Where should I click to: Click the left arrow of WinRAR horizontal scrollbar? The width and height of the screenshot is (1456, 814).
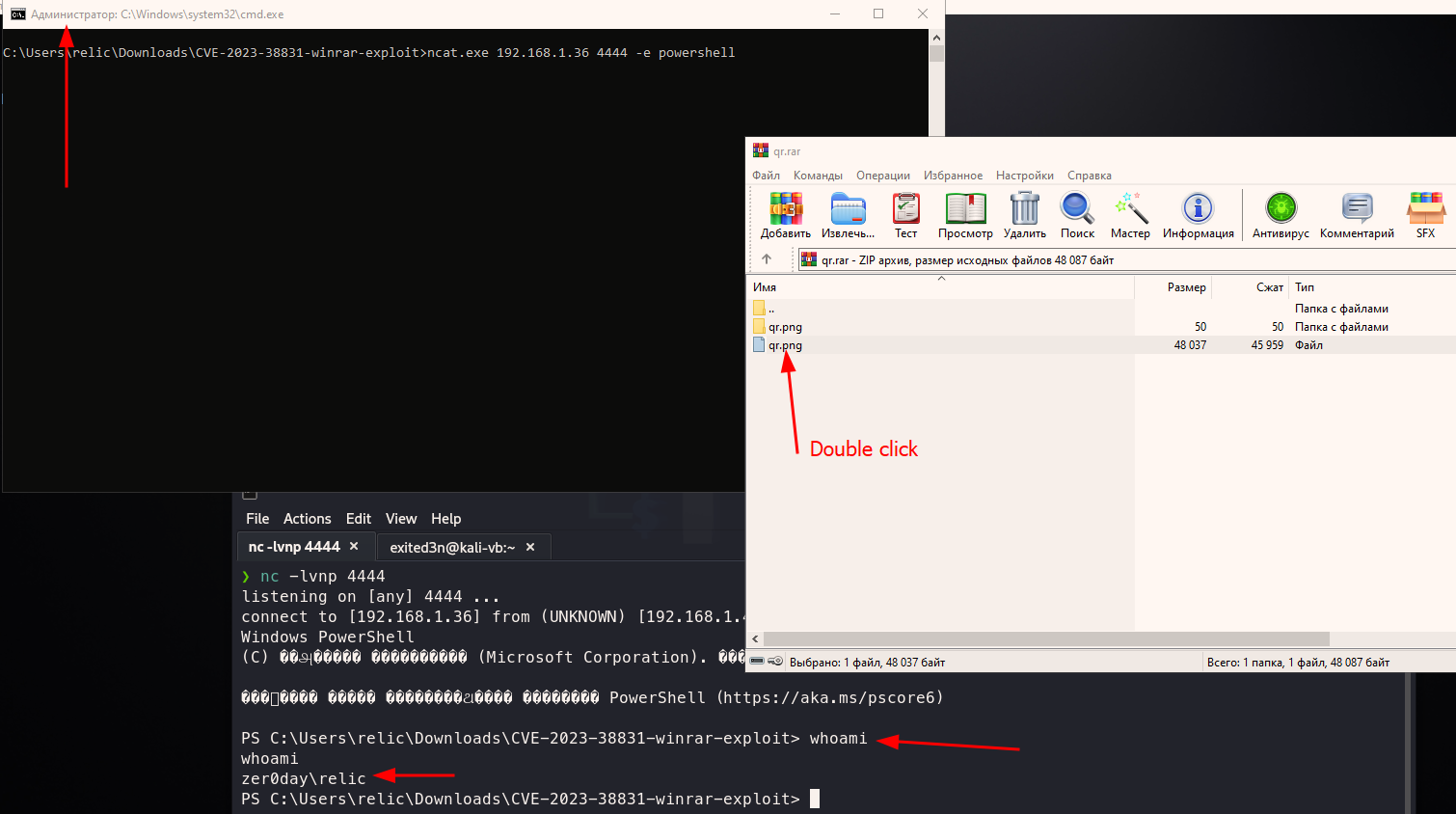755,638
